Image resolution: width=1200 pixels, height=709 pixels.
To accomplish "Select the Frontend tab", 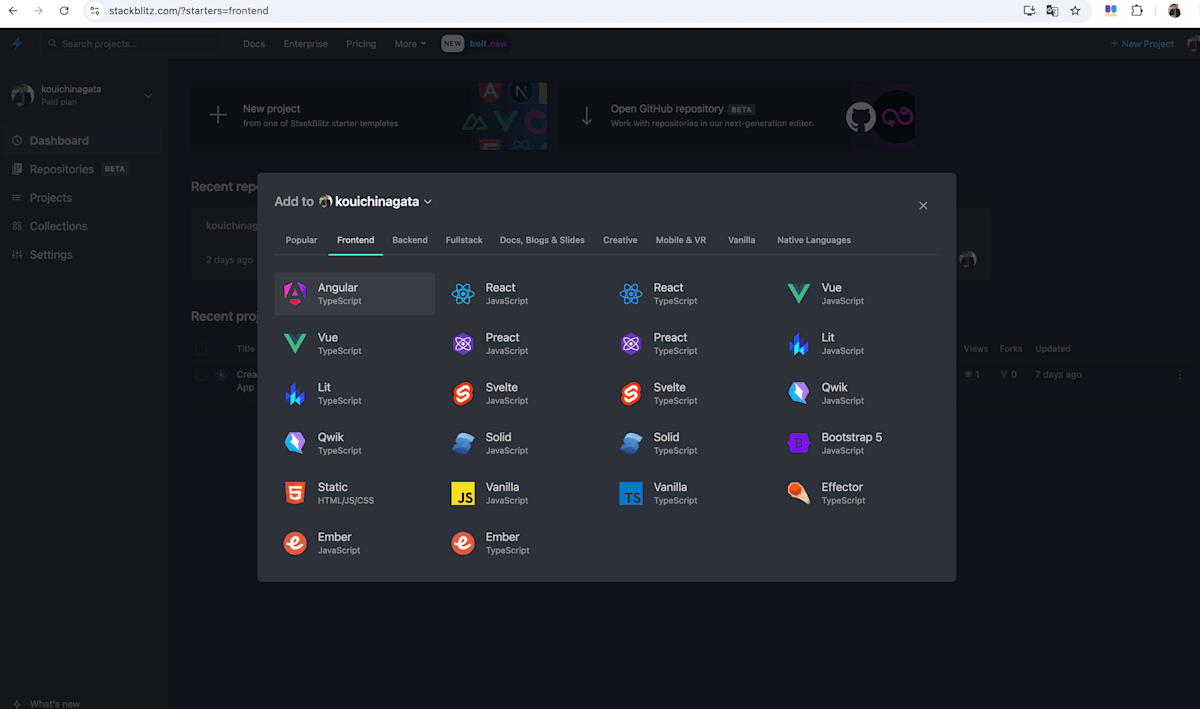I will 356,240.
